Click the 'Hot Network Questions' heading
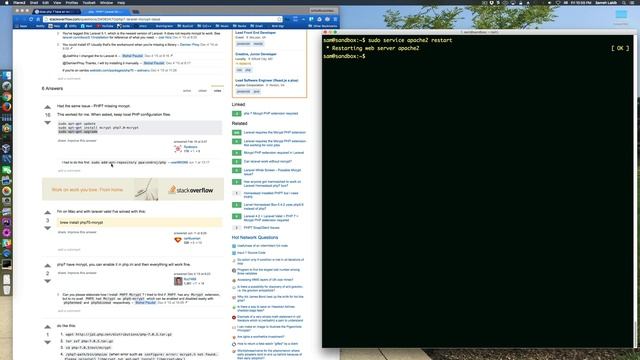The height and width of the screenshot is (360, 640). [255, 238]
